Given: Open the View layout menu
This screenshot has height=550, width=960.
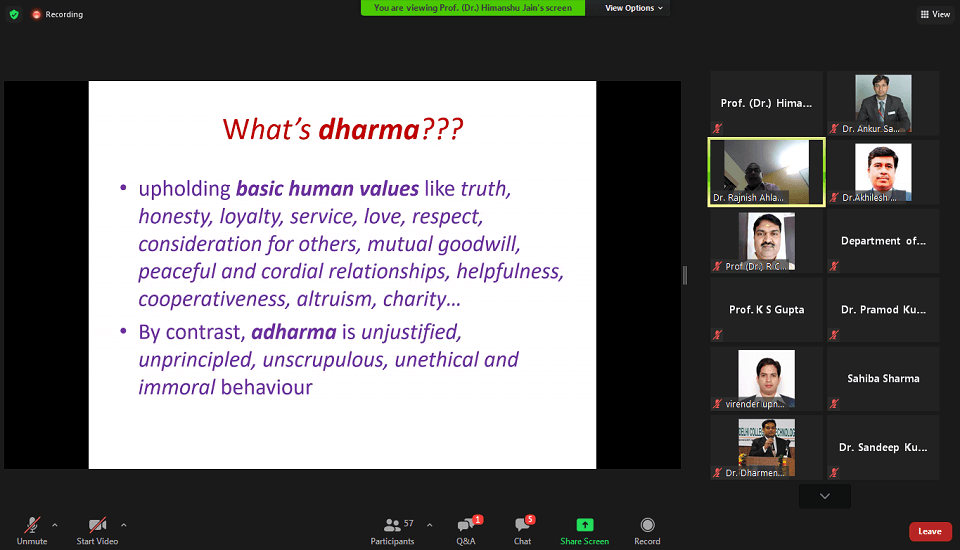Looking at the screenshot, I should tap(935, 14).
